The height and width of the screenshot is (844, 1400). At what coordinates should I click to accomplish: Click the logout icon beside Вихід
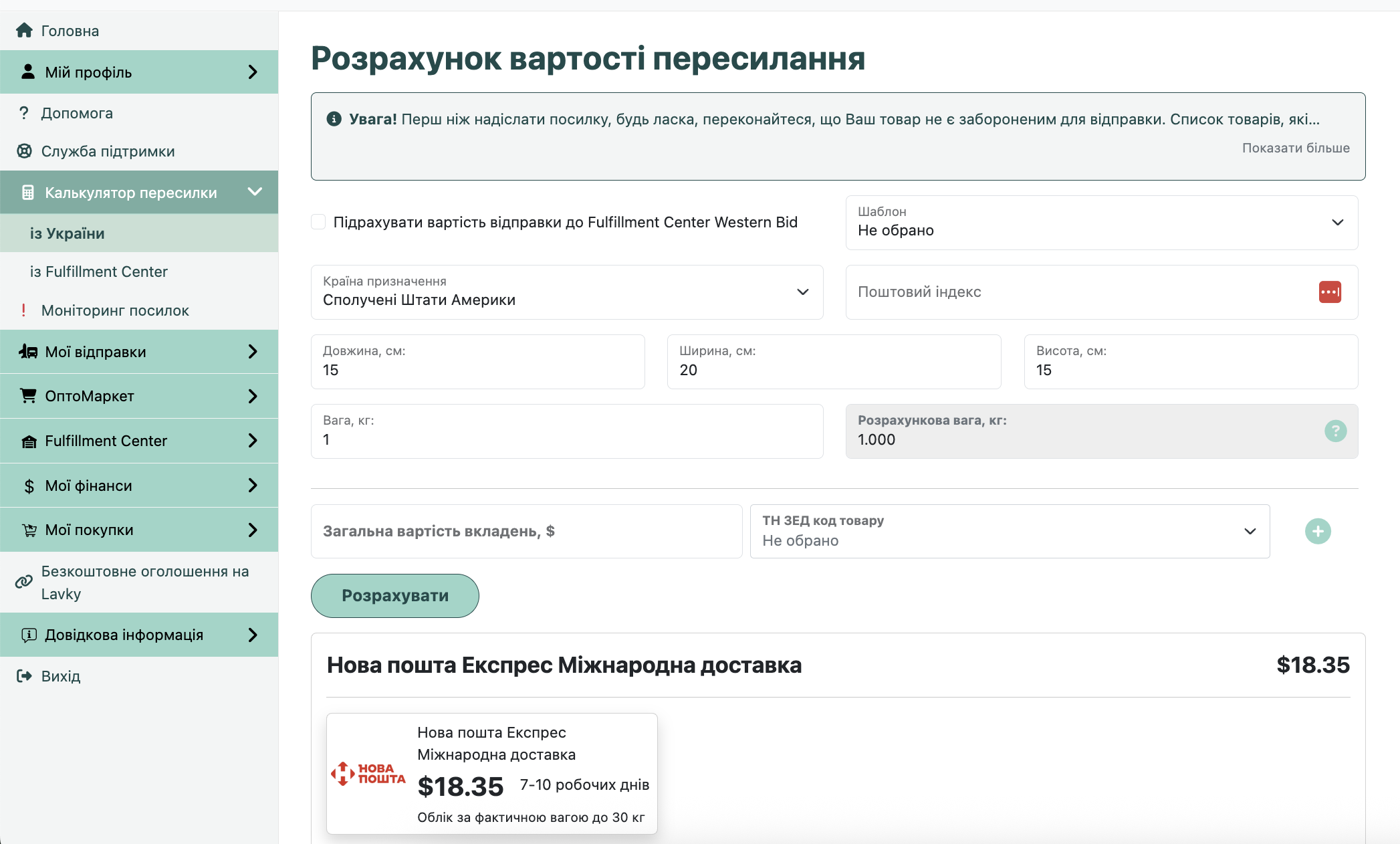(24, 675)
